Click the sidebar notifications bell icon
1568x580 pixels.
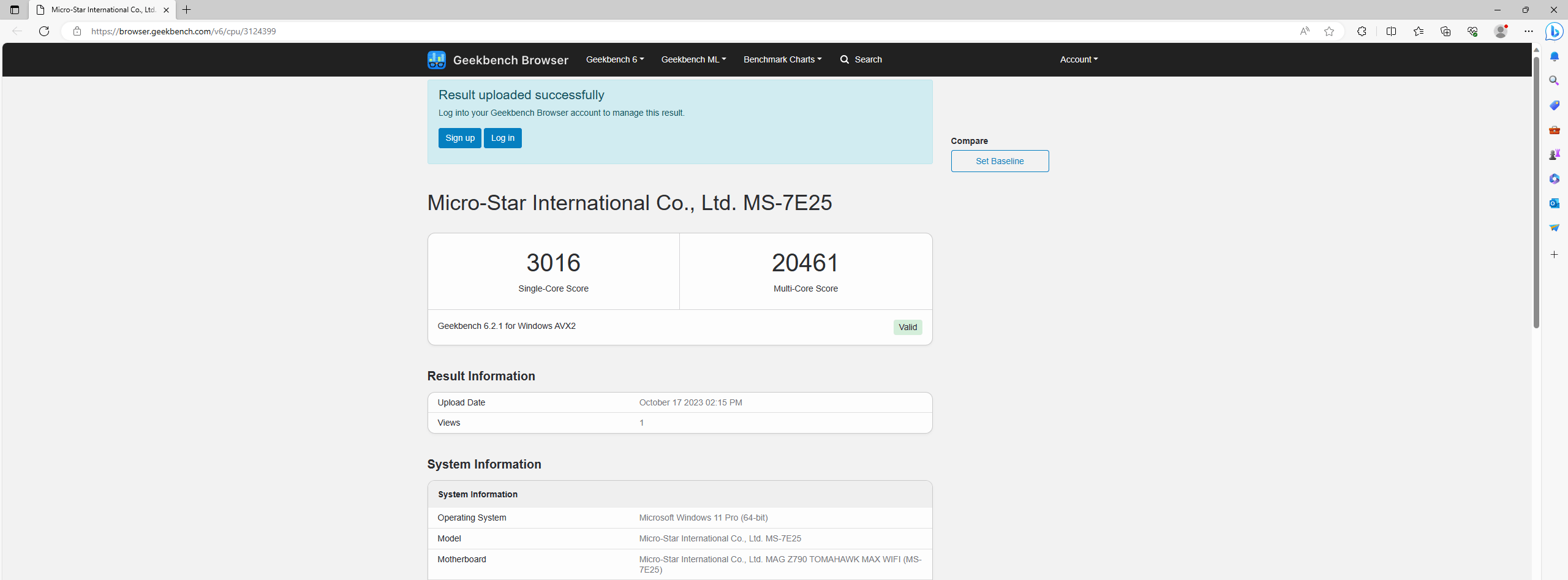click(x=1555, y=56)
